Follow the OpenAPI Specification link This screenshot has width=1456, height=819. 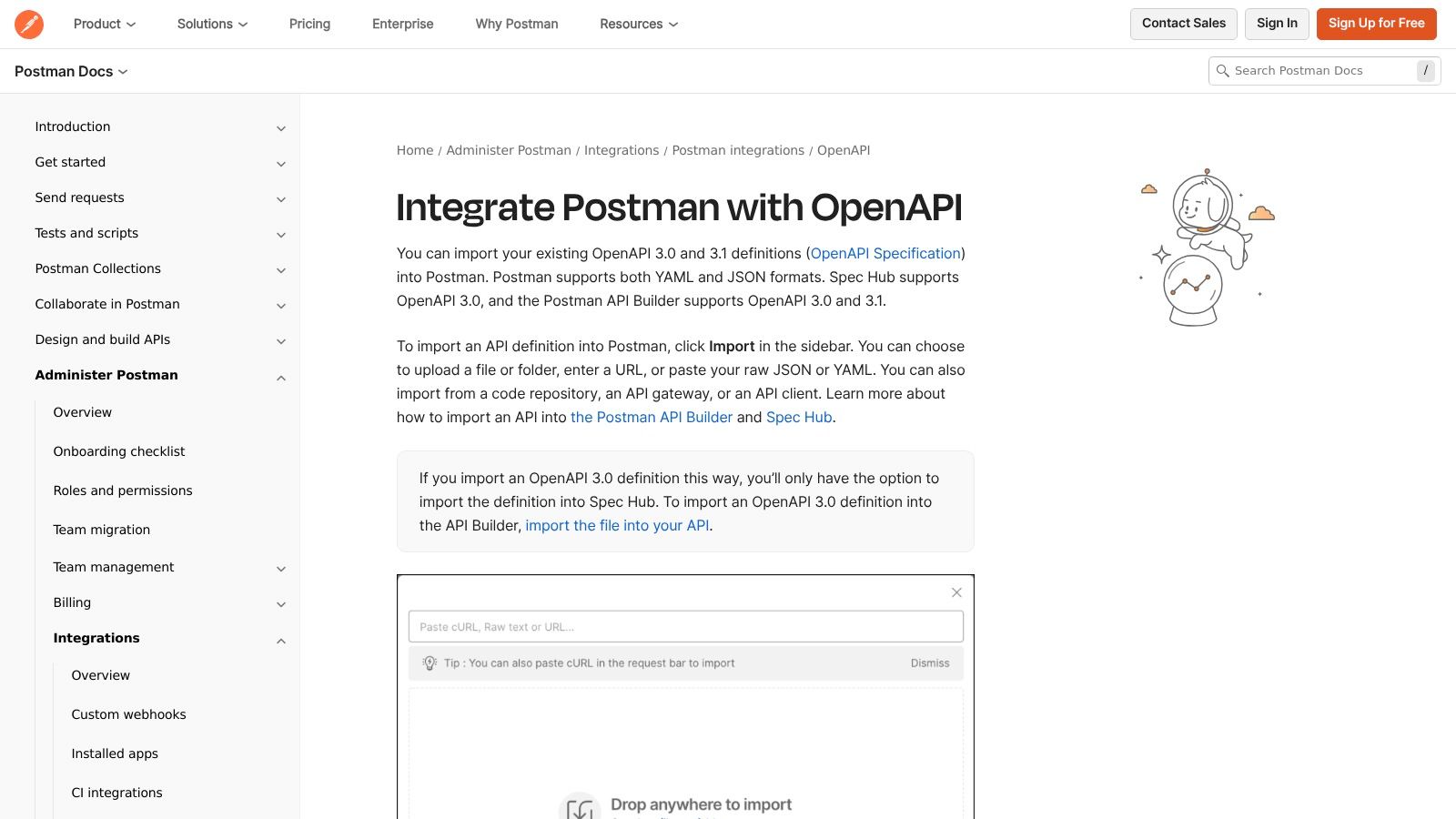[x=885, y=254]
